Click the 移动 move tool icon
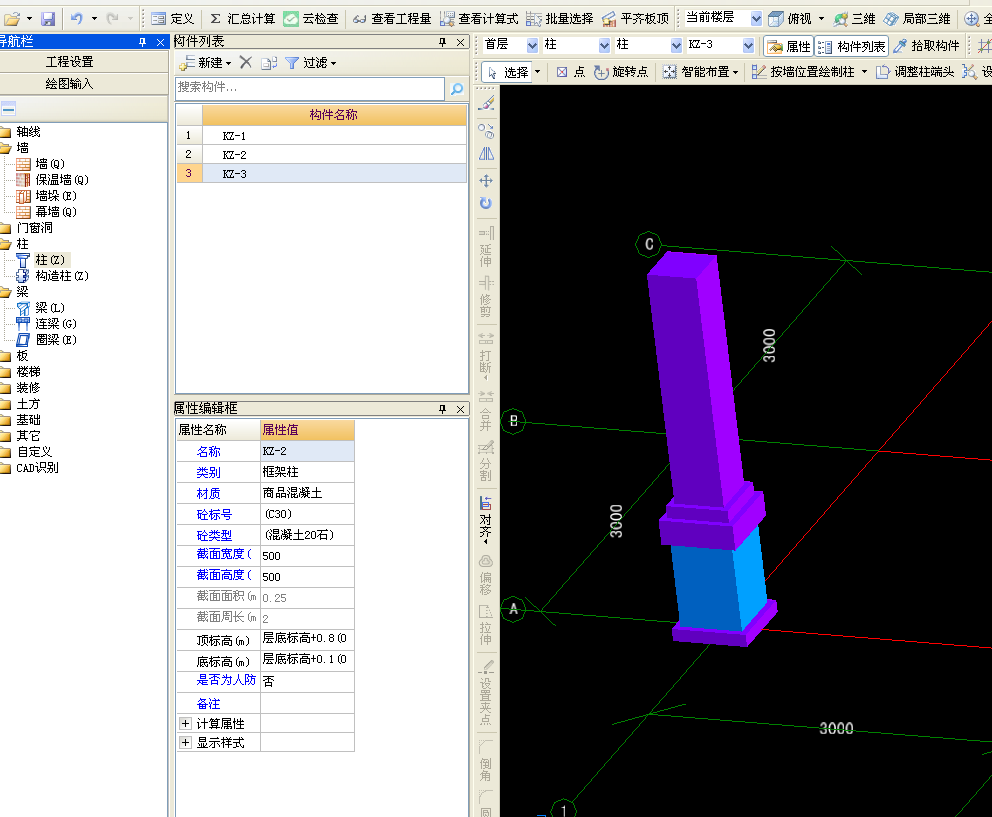 pos(486,181)
